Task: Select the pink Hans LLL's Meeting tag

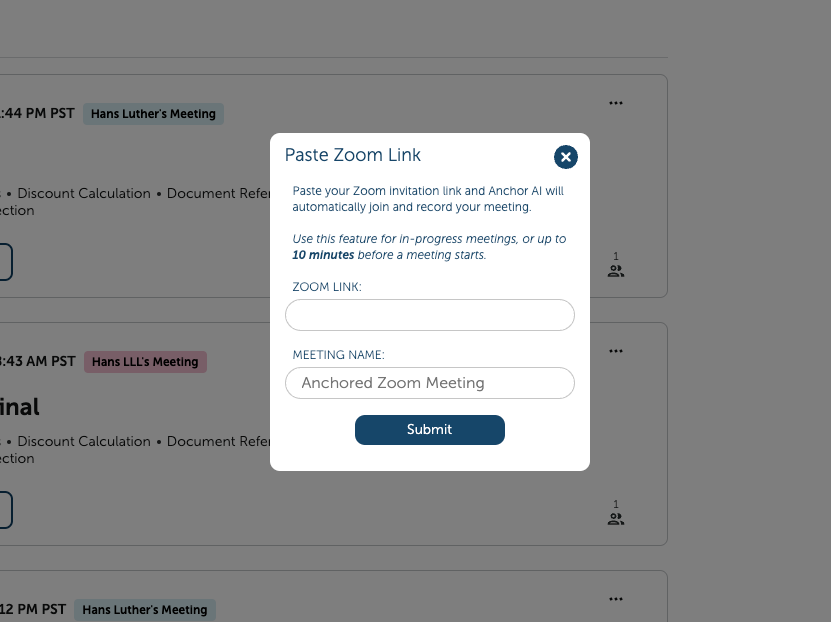Action: [145, 362]
